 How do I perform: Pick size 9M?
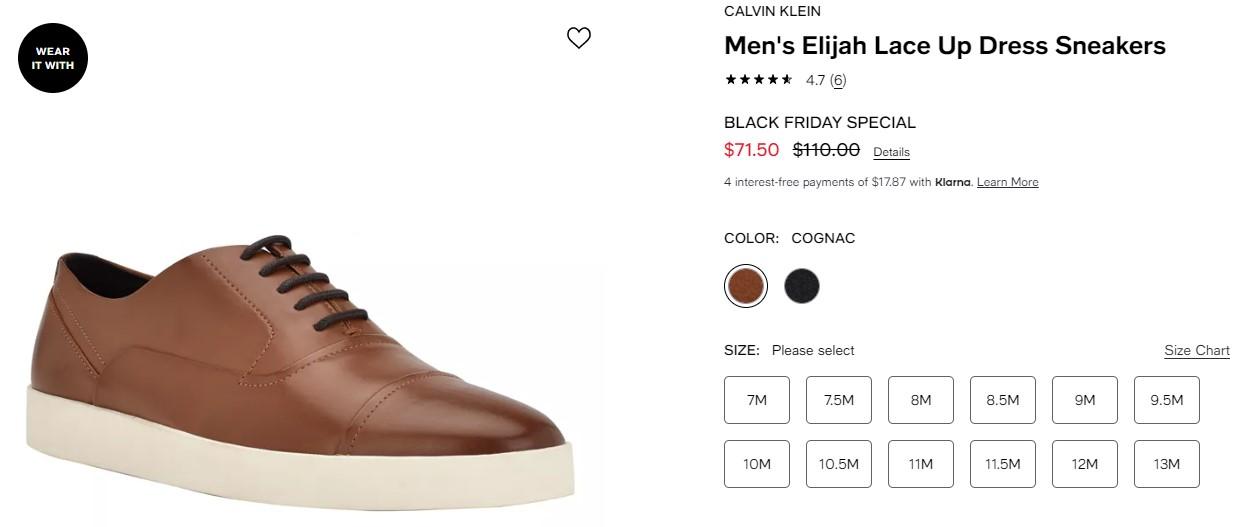(1085, 400)
